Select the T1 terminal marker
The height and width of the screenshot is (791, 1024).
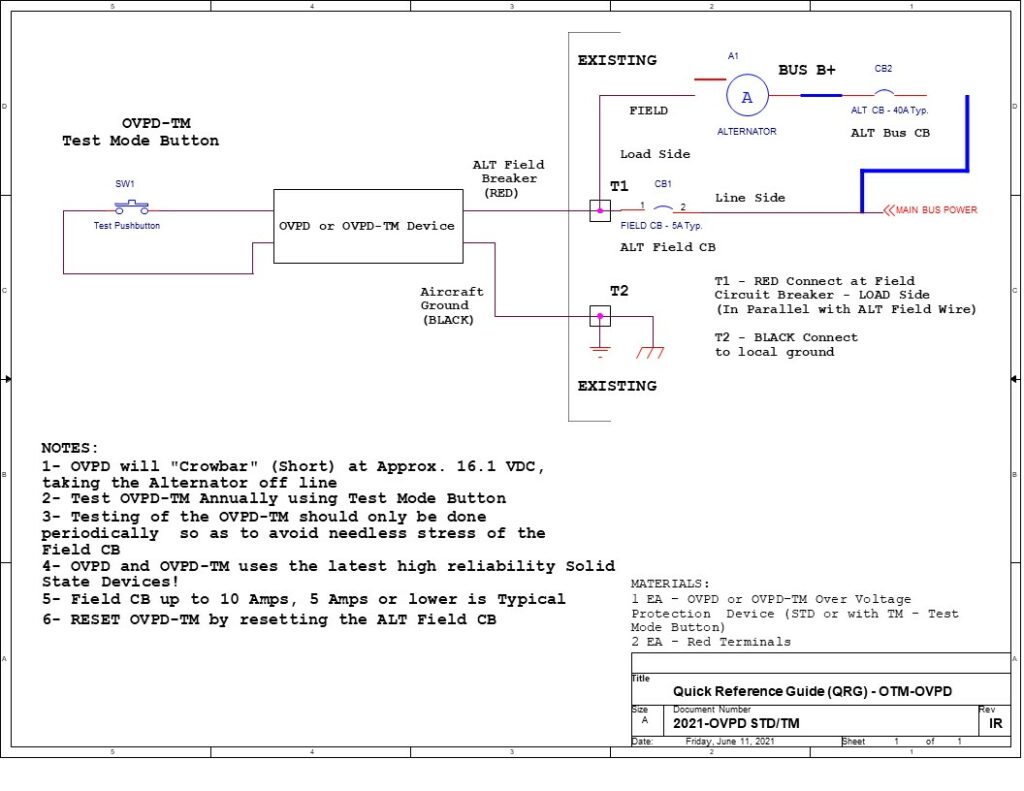pyautogui.click(x=599, y=210)
